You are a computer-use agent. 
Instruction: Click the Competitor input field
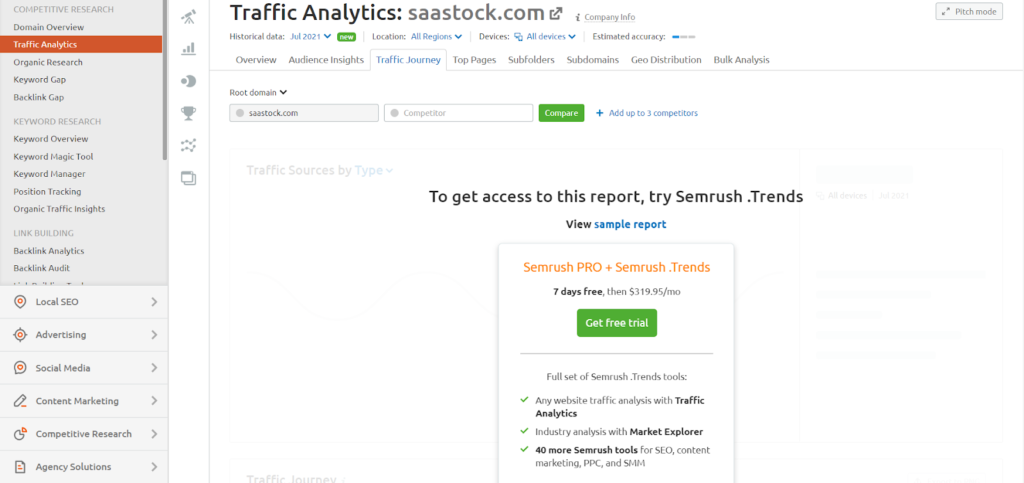click(458, 113)
